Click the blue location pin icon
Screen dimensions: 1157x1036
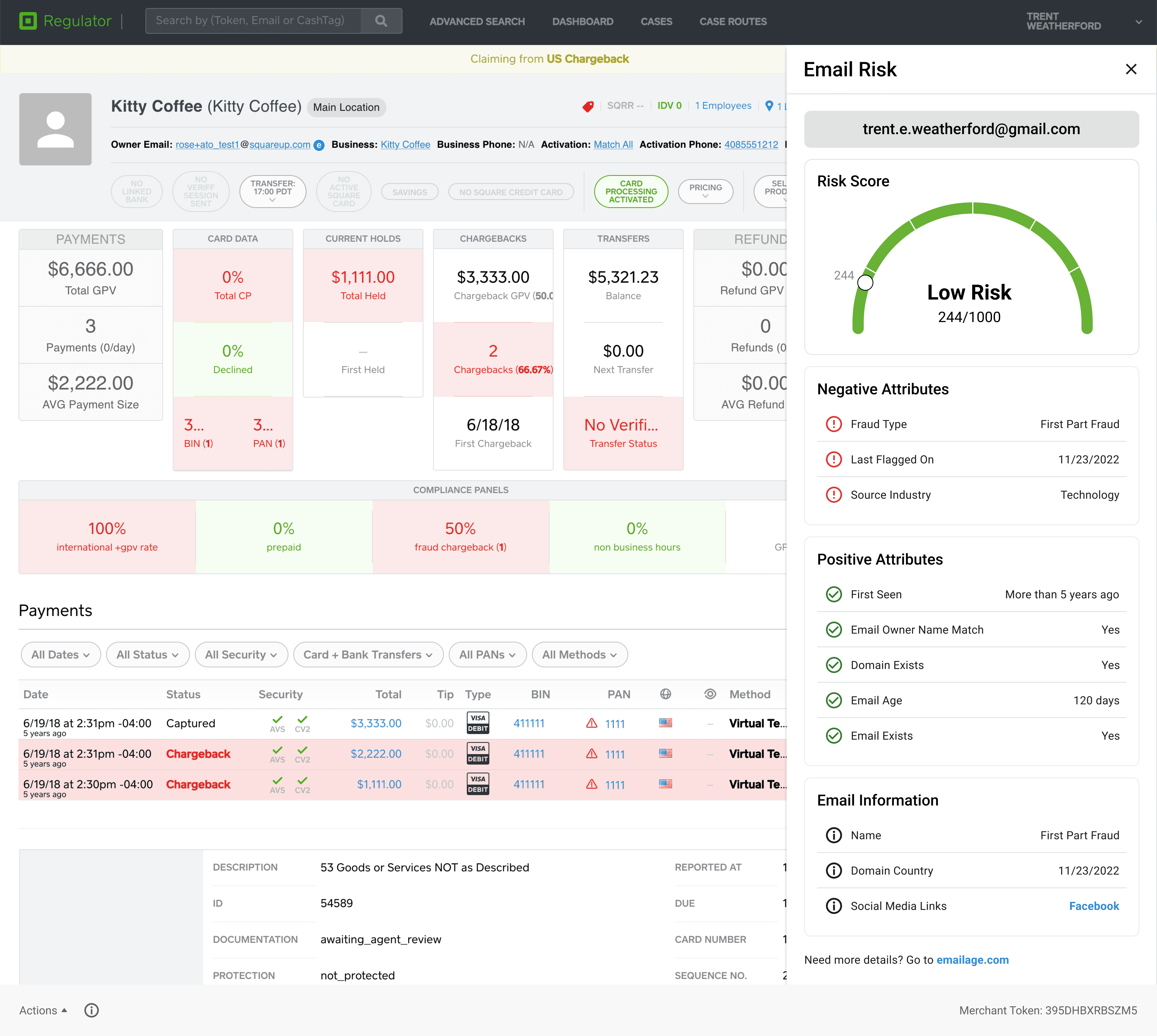769,106
